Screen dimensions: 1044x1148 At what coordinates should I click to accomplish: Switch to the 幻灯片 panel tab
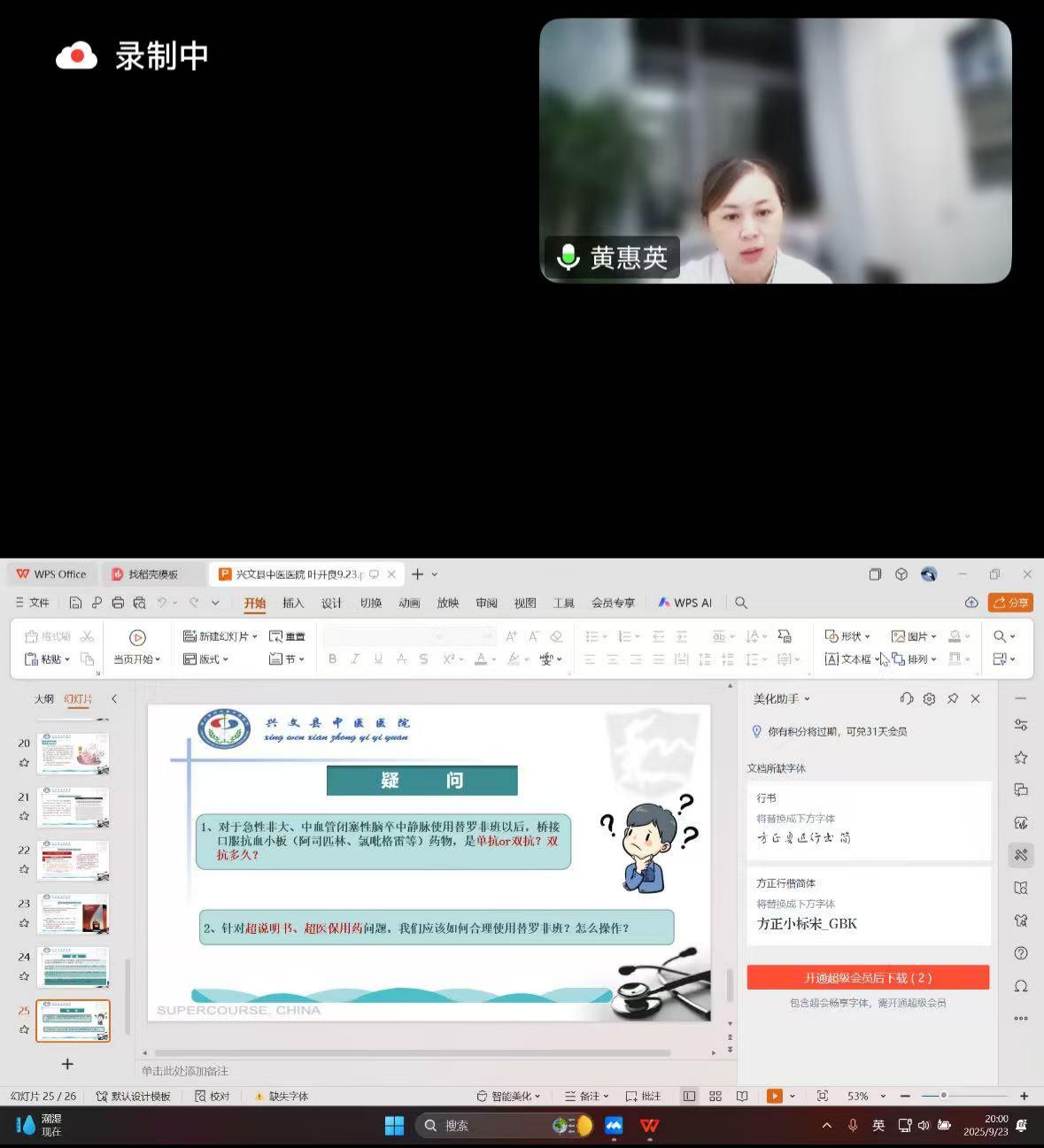pos(79,698)
